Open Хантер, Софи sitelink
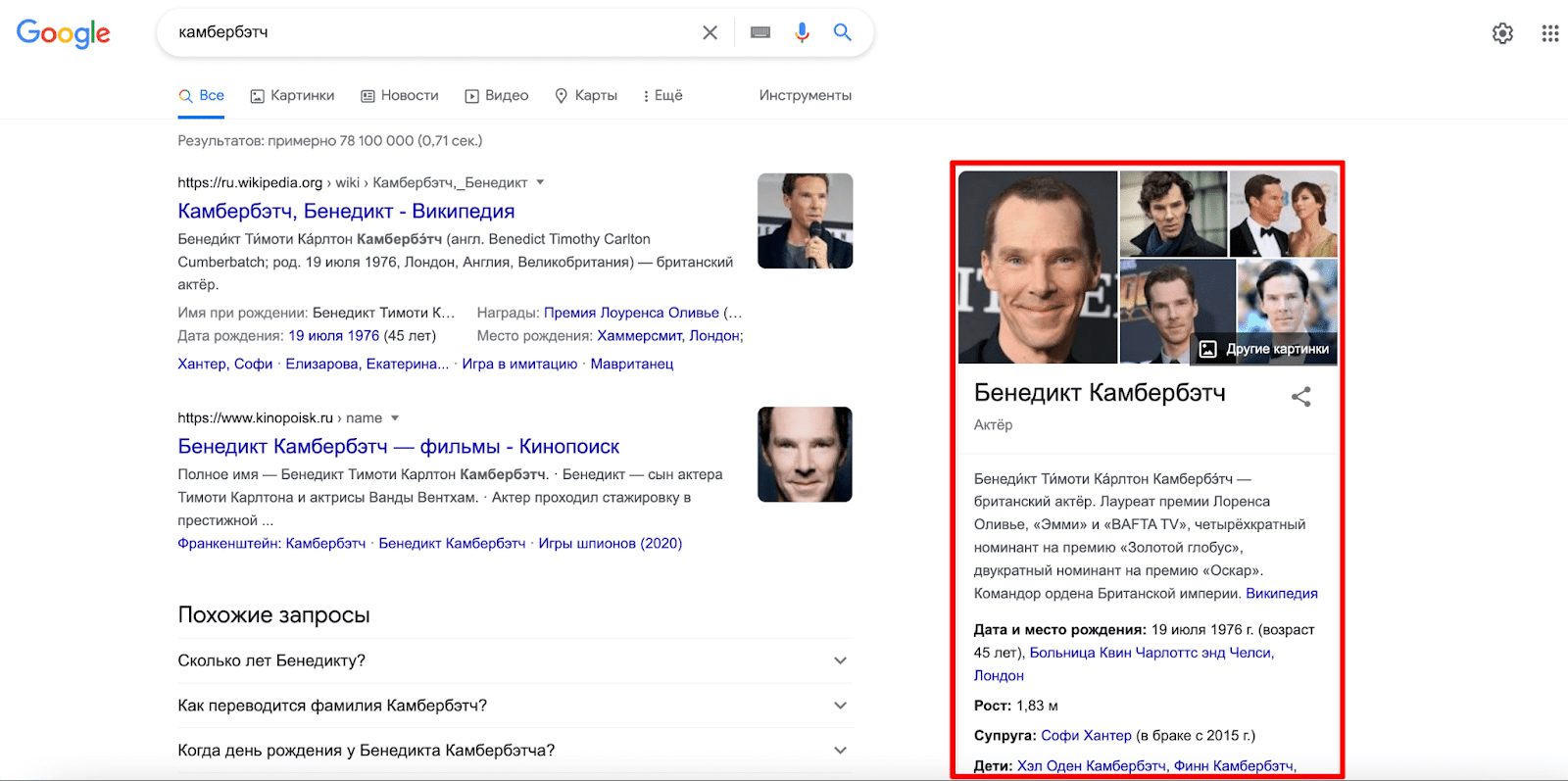 coord(225,364)
